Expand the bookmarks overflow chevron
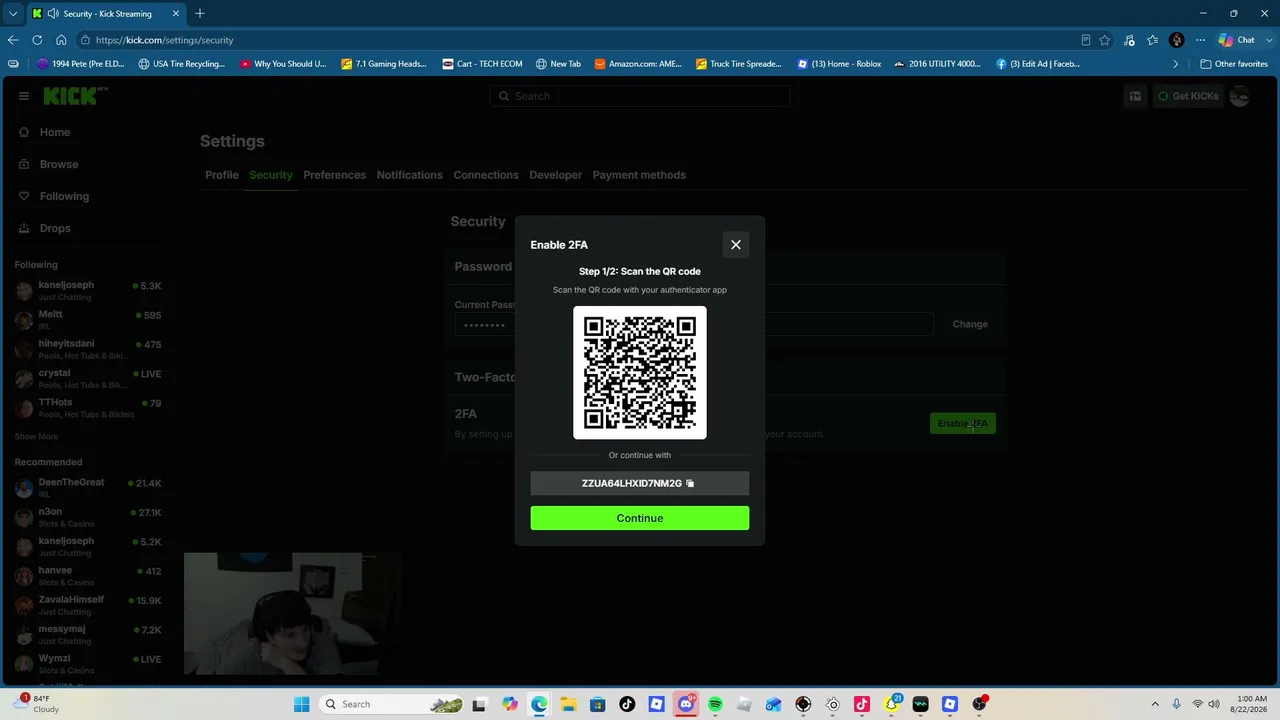Screen dimensions: 1280x720 (x=1176, y=64)
